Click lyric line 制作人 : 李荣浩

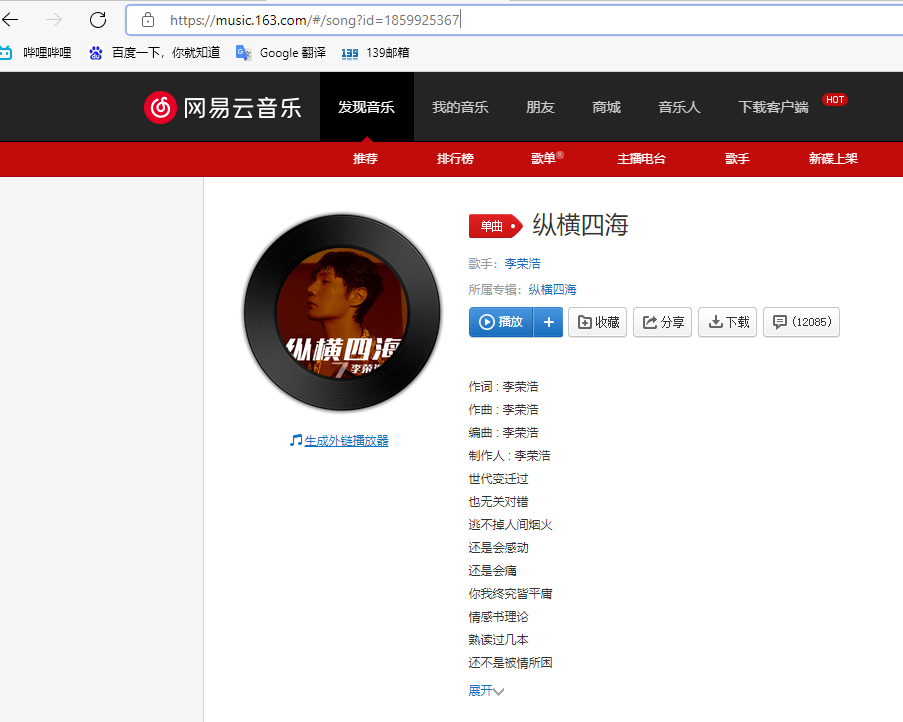[510, 455]
